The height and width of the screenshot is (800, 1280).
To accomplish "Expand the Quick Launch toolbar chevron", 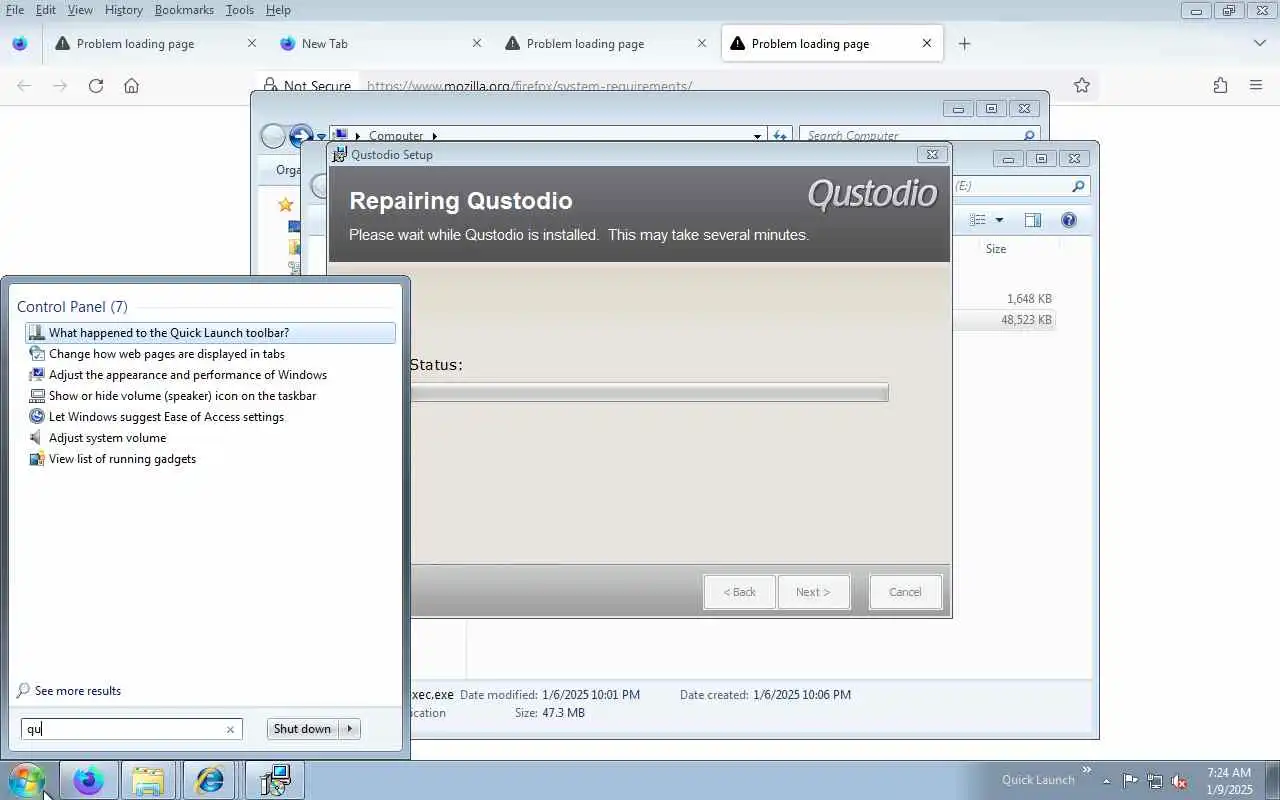I will pyautogui.click(x=1086, y=769).
